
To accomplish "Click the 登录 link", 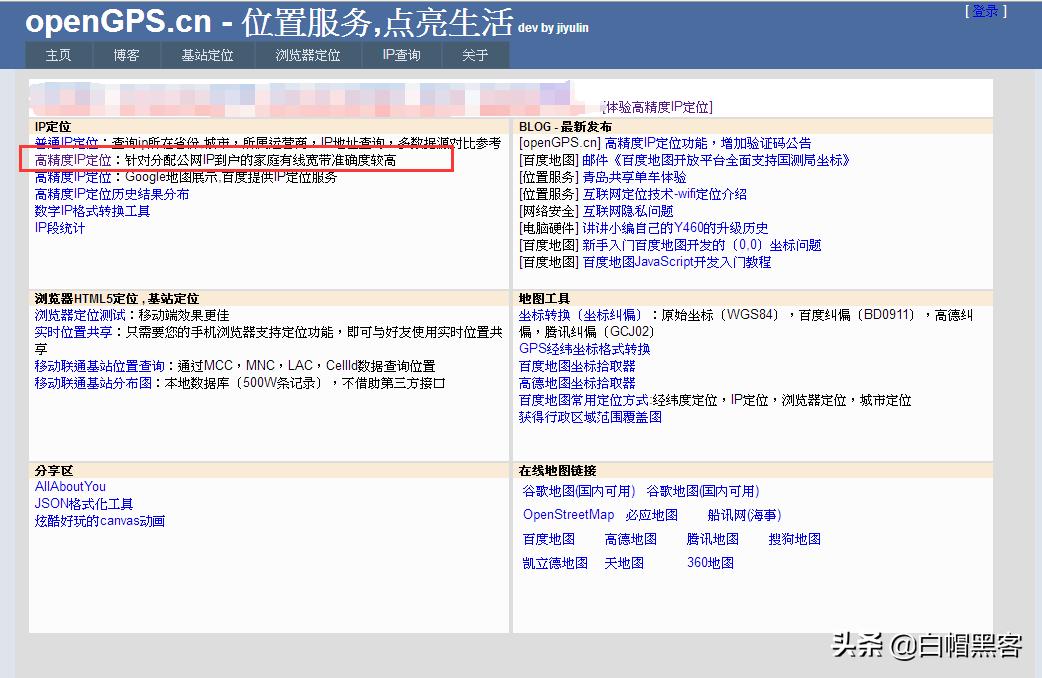I will 984,9.
